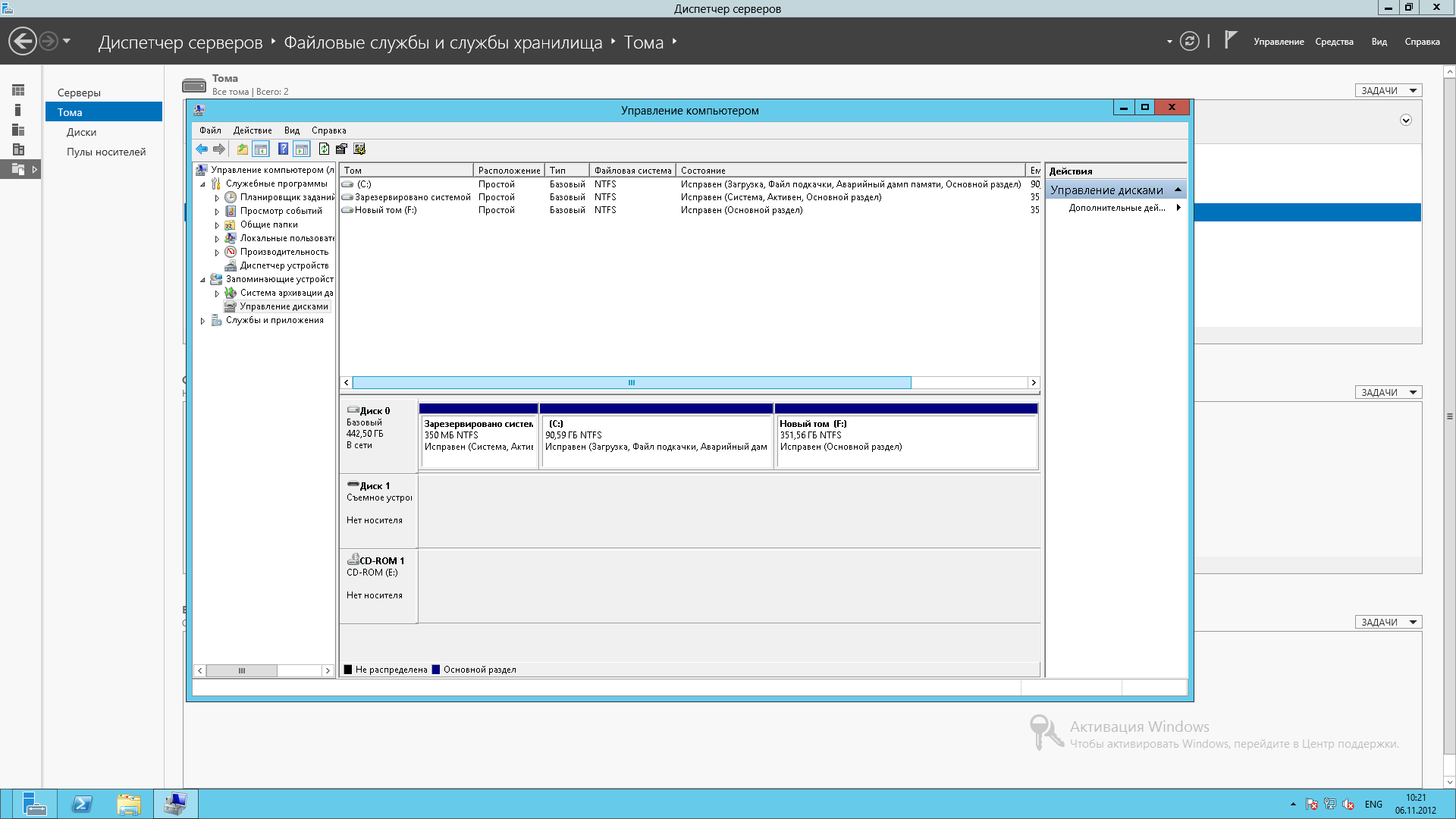Sort by the Файловая система column header
The image size is (1456, 819).
[632, 171]
